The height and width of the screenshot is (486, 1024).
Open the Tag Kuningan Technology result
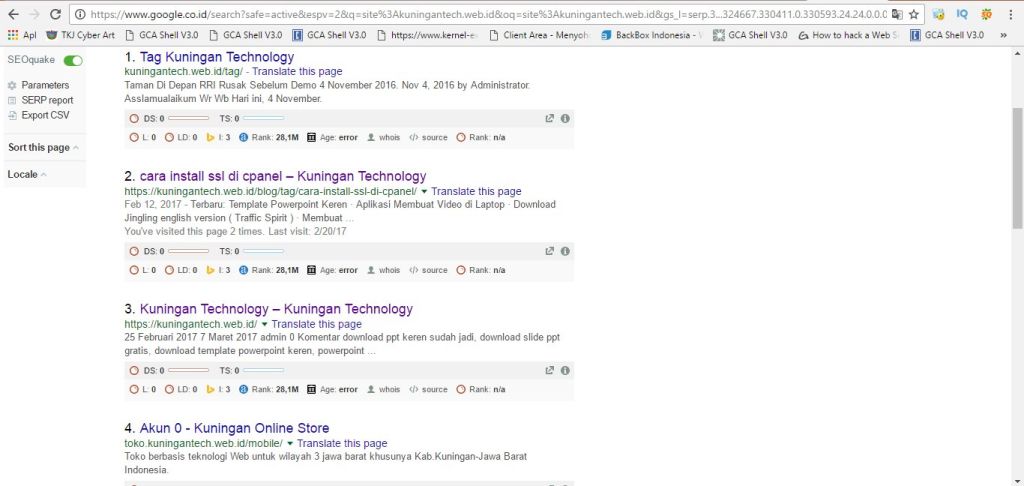[x=217, y=57]
